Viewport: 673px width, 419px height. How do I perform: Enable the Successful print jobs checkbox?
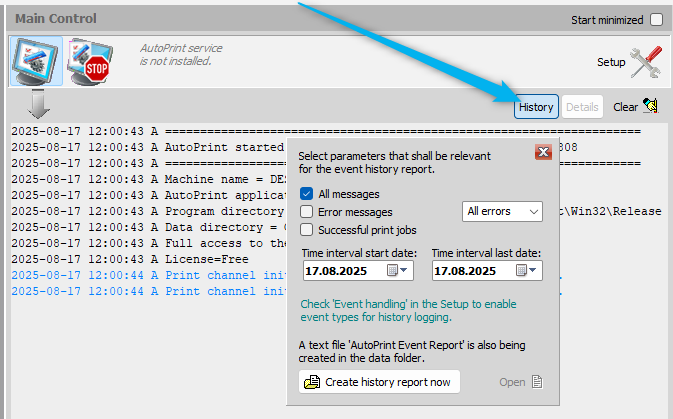(x=306, y=230)
